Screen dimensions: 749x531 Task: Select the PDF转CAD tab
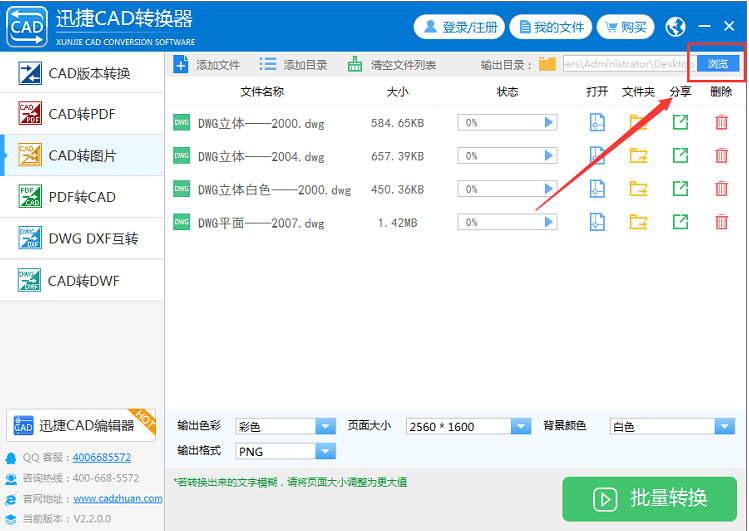(82, 197)
